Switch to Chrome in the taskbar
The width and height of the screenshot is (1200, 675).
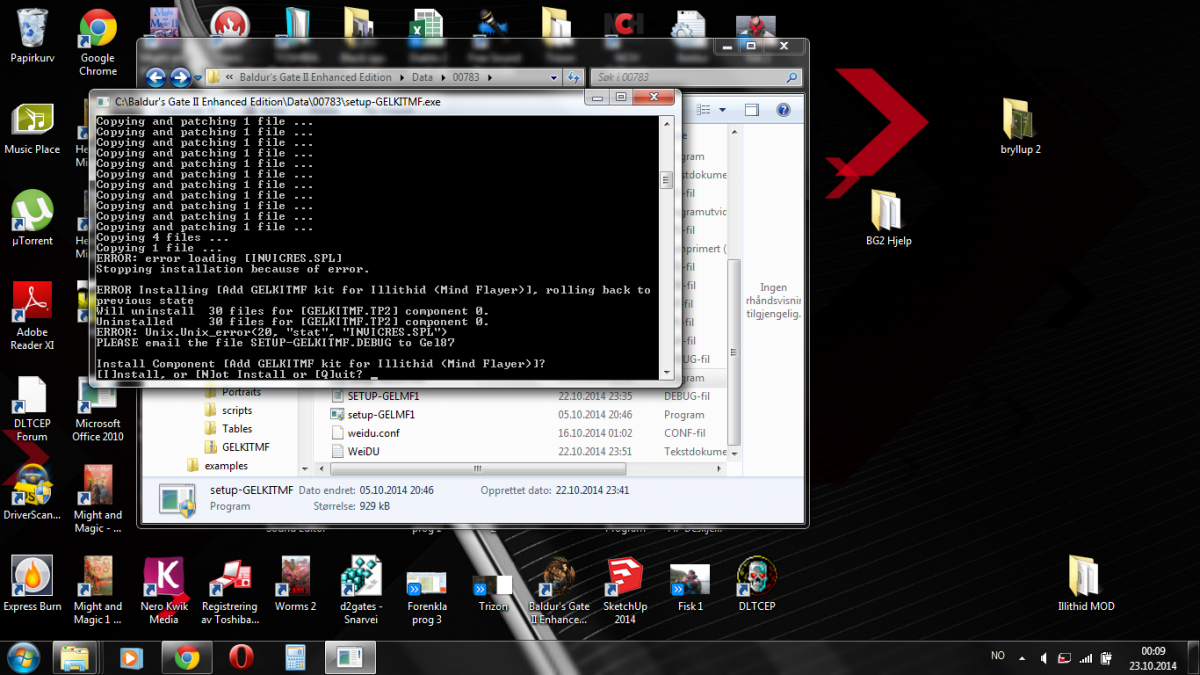[186, 657]
